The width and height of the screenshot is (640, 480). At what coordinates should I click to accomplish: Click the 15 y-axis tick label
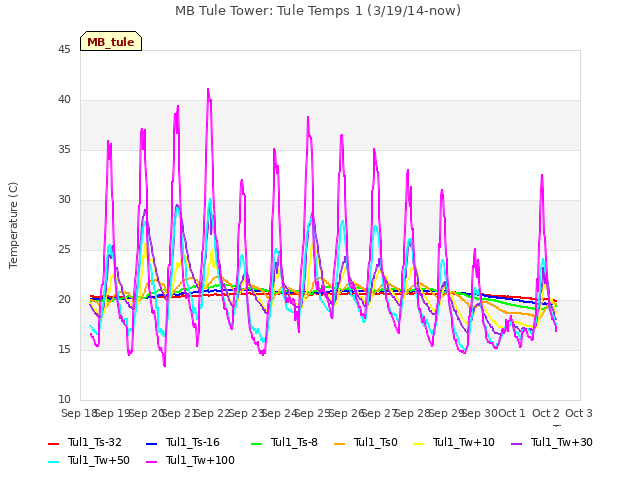click(64, 349)
